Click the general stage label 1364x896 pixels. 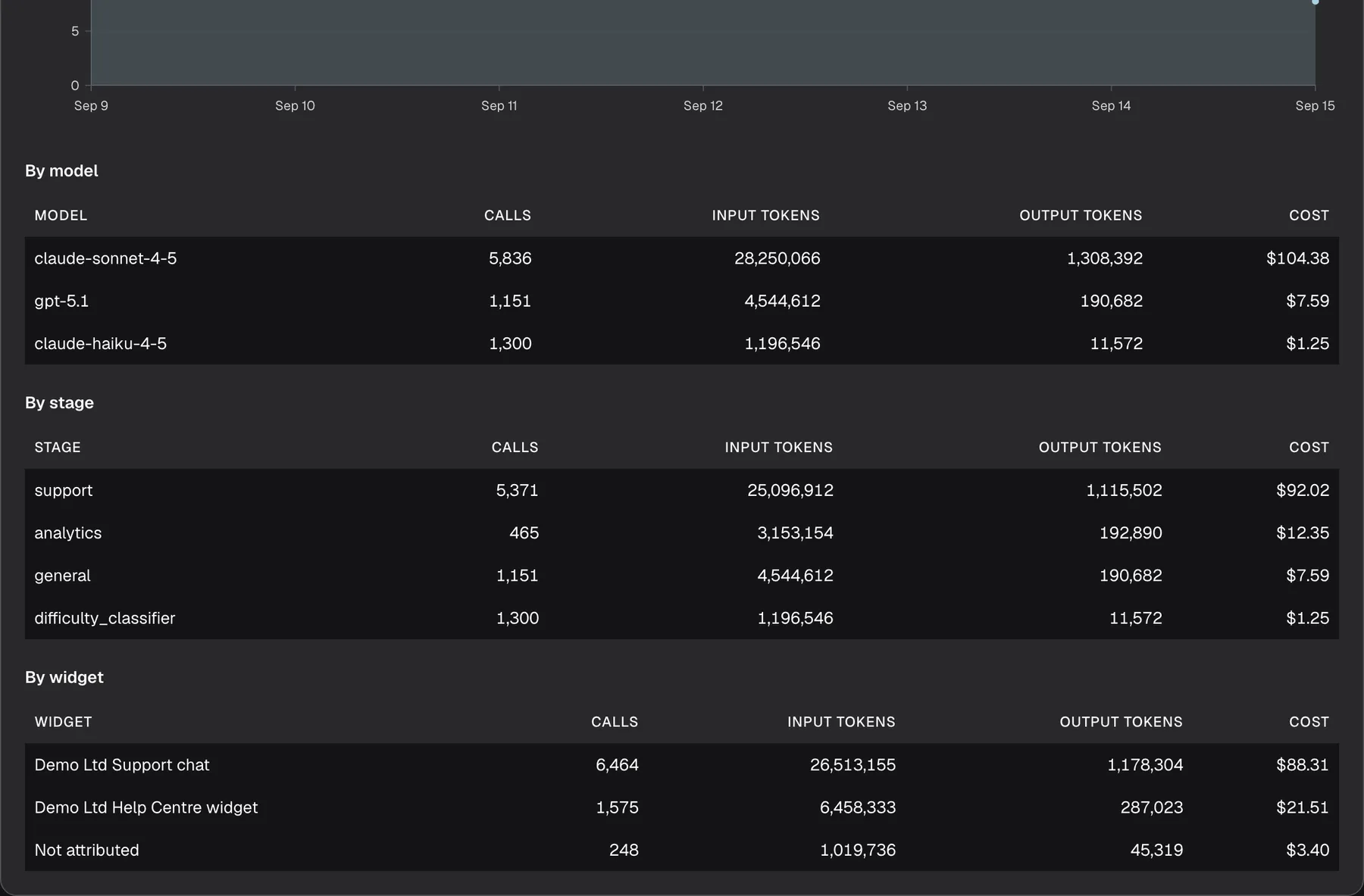click(x=62, y=576)
